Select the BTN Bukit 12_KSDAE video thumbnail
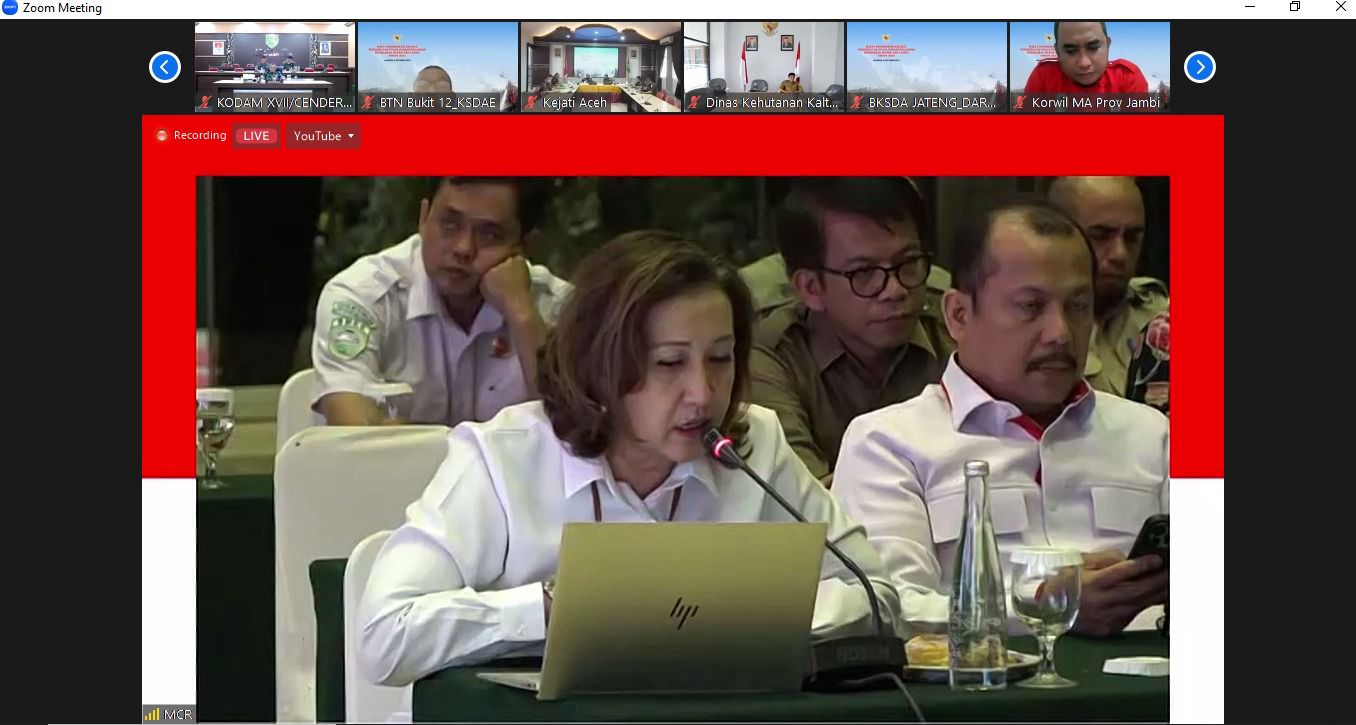 pos(438,60)
